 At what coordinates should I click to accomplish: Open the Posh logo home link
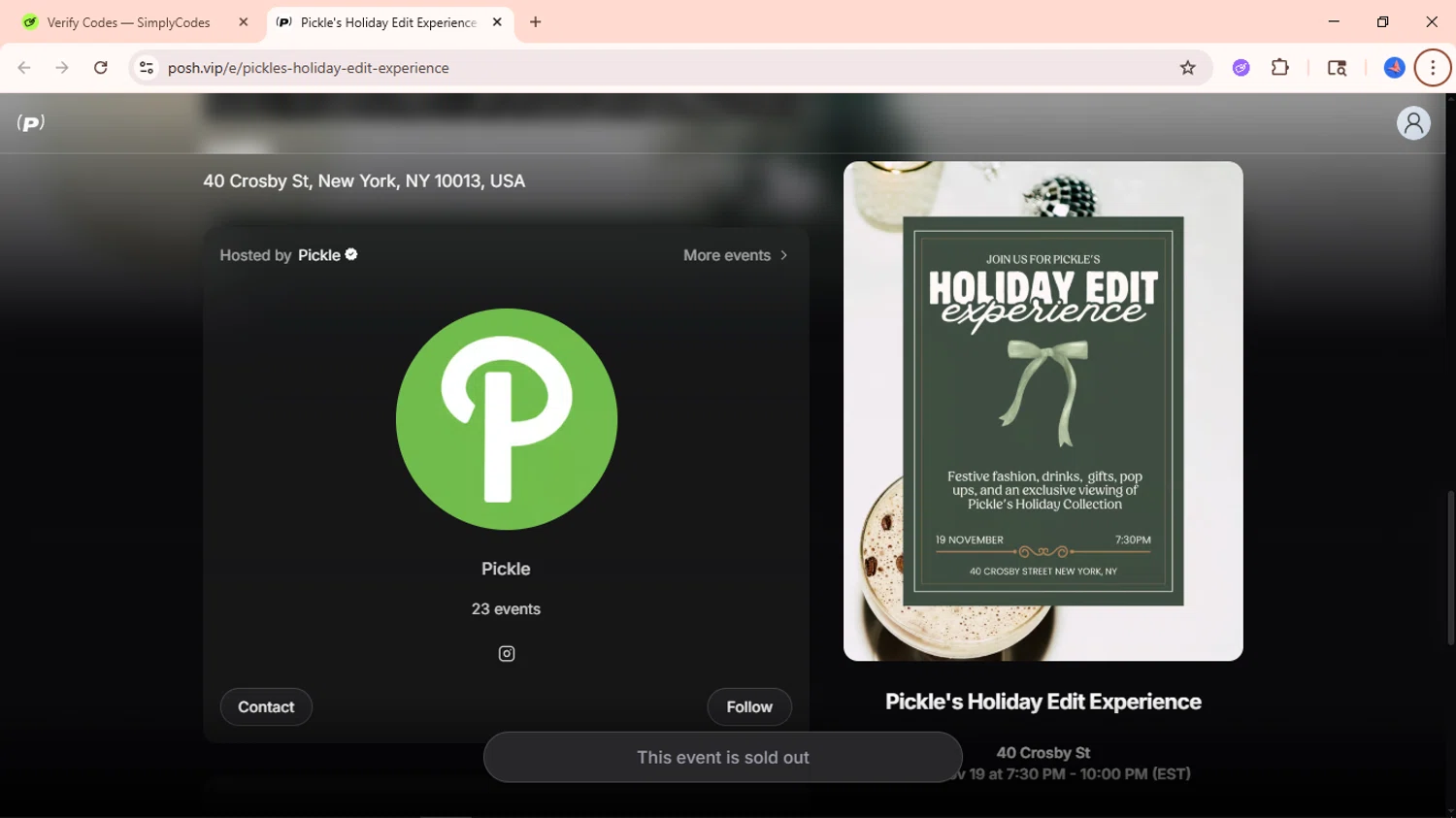tap(31, 123)
